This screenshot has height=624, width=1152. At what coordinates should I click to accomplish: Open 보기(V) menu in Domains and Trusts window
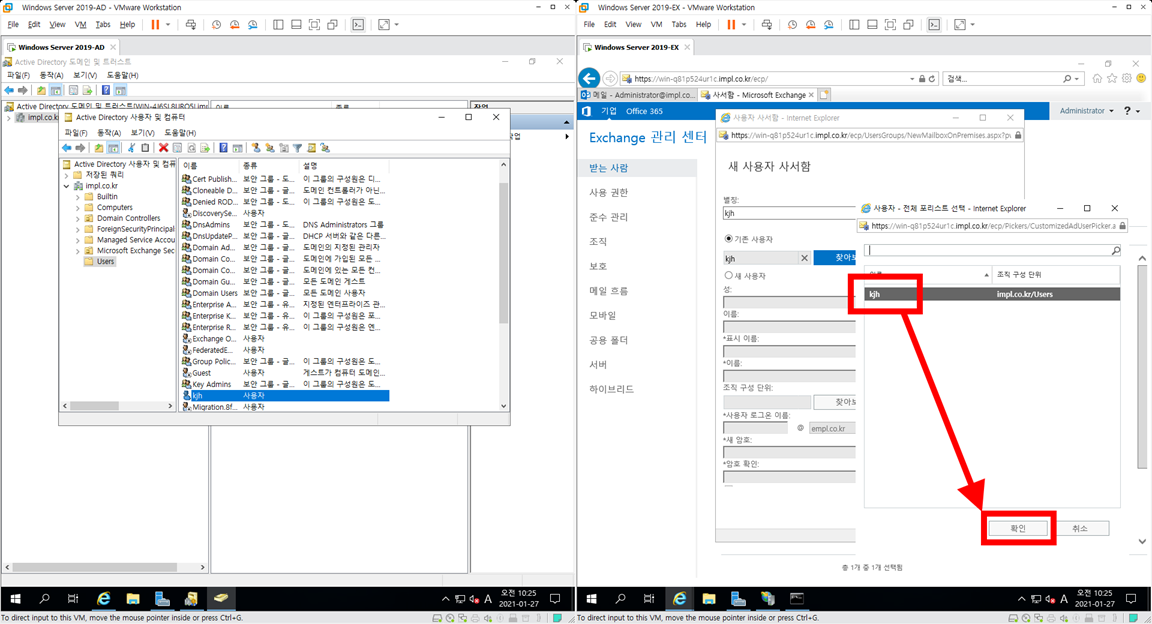pyautogui.click(x=84, y=75)
